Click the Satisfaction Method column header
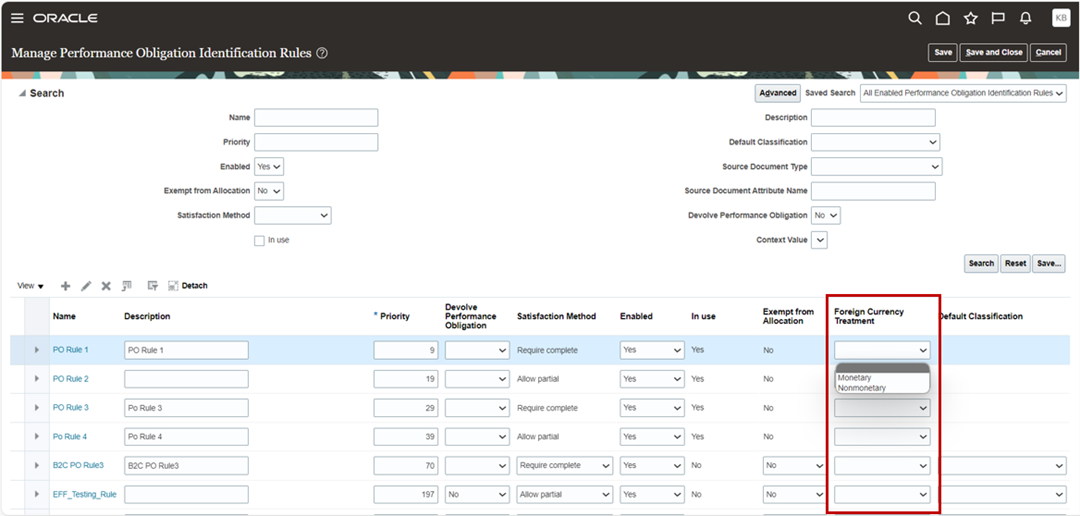 point(556,316)
